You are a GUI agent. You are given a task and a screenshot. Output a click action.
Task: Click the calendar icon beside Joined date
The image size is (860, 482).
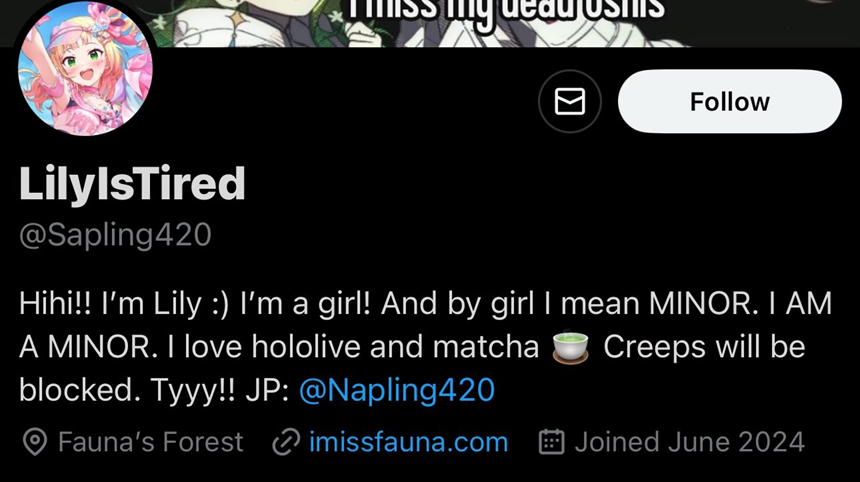pos(551,442)
